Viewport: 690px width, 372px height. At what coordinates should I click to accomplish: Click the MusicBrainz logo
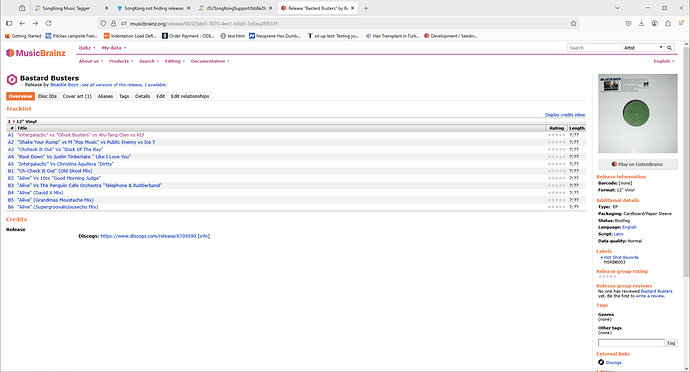[x=36, y=53]
